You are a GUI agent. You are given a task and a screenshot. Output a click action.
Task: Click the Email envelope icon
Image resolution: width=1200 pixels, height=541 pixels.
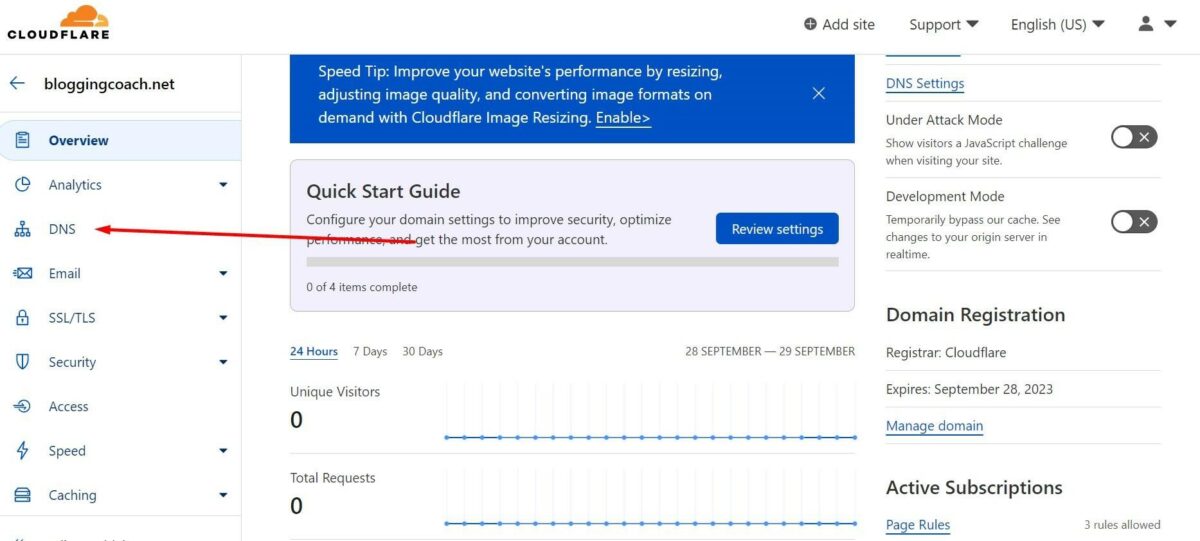[22, 273]
